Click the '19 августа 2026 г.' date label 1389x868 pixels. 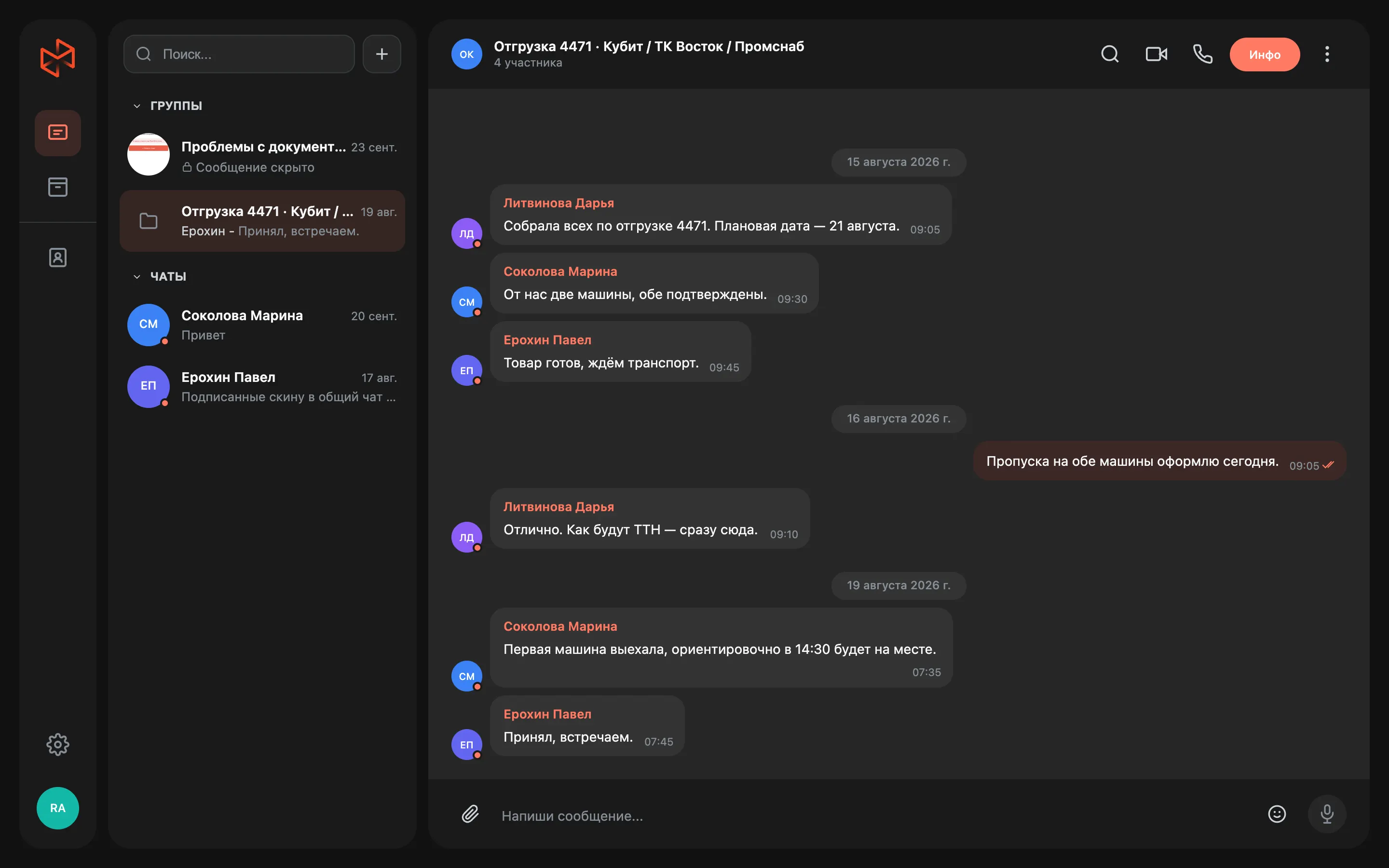898,585
